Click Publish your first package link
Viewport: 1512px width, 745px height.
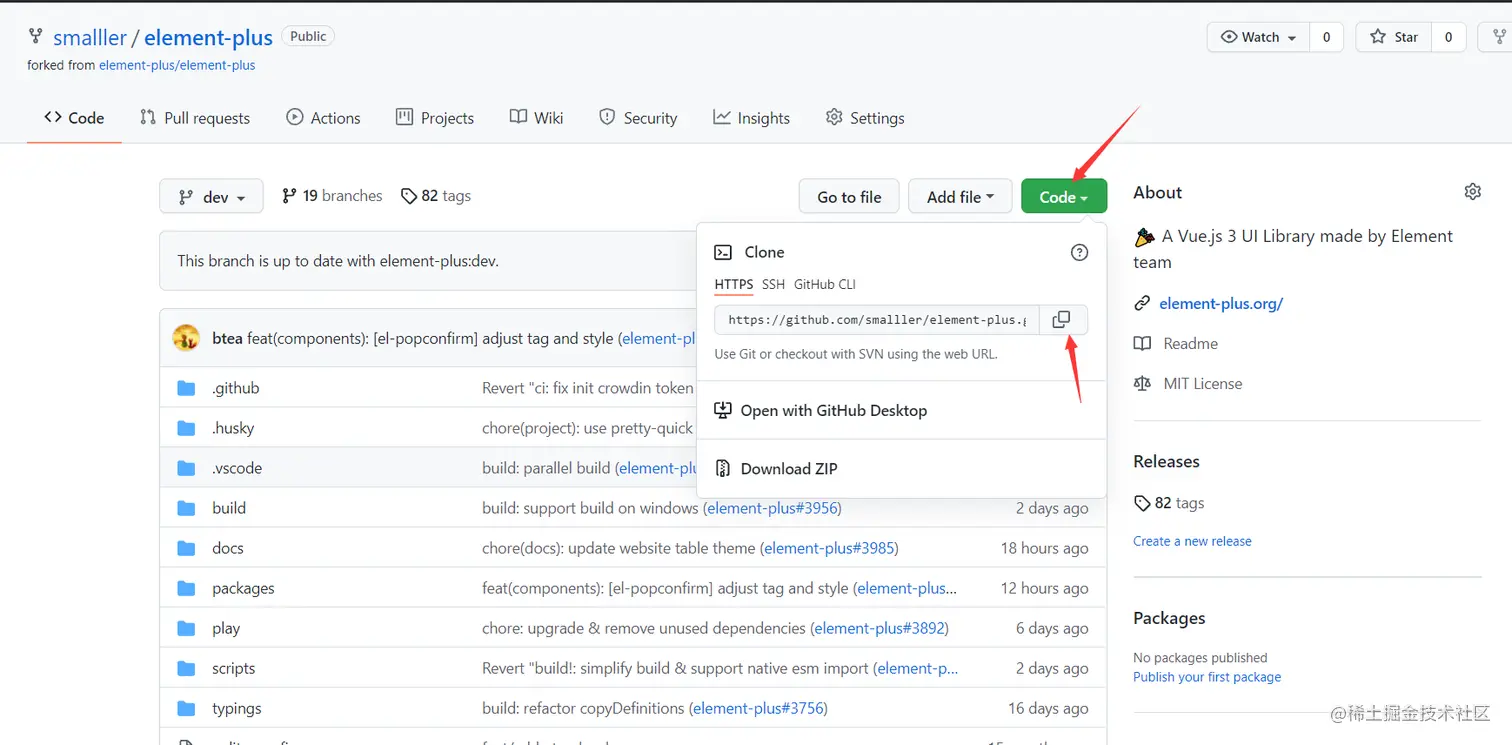(x=1207, y=677)
